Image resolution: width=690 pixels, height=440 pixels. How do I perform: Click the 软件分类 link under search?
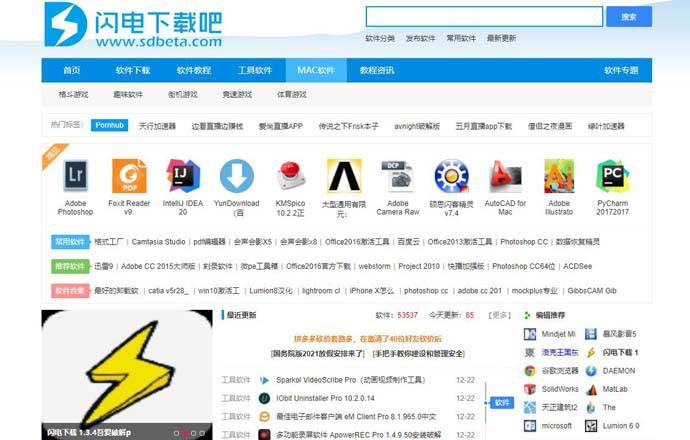380,38
